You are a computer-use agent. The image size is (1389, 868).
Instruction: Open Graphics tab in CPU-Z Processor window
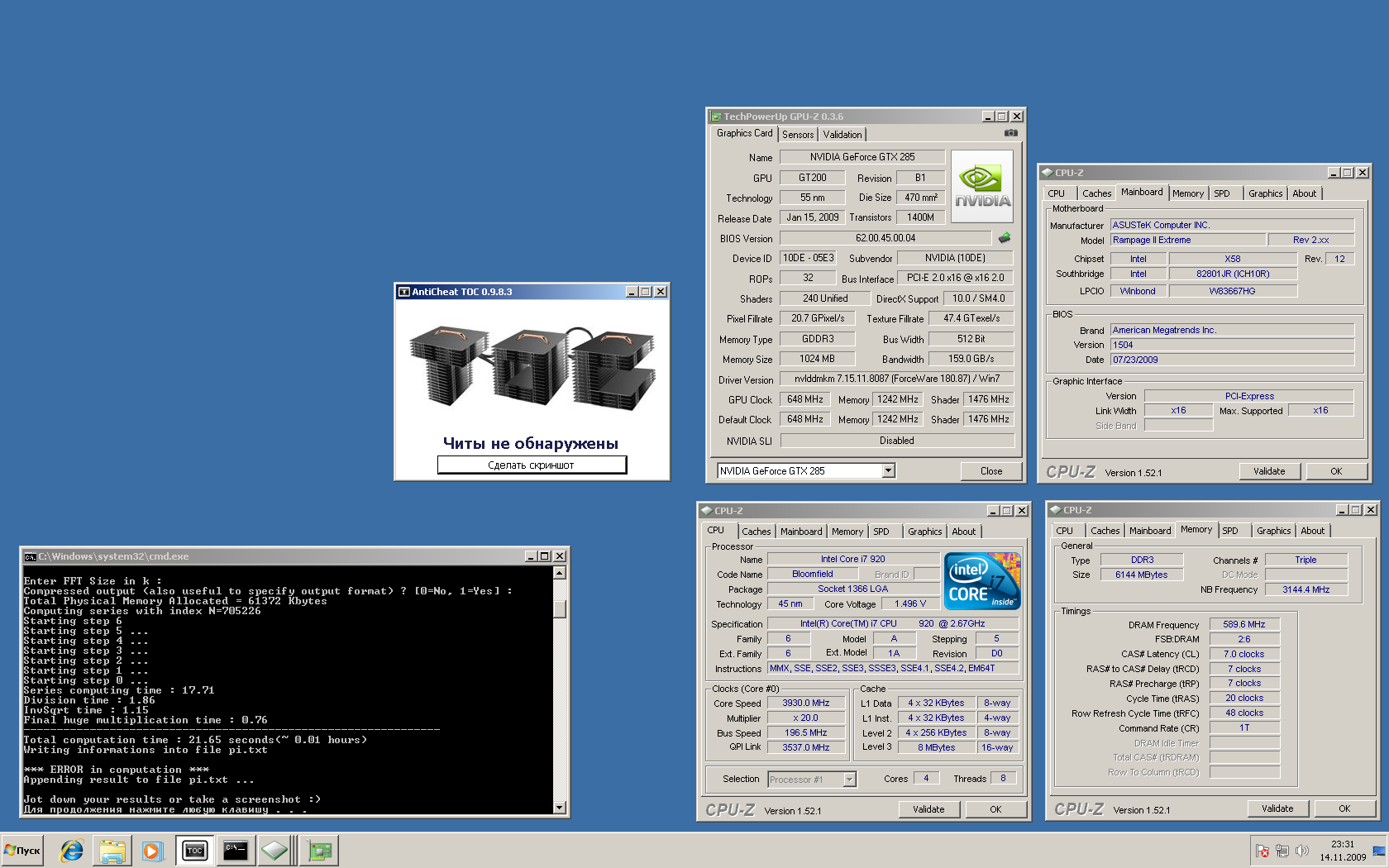[924, 532]
